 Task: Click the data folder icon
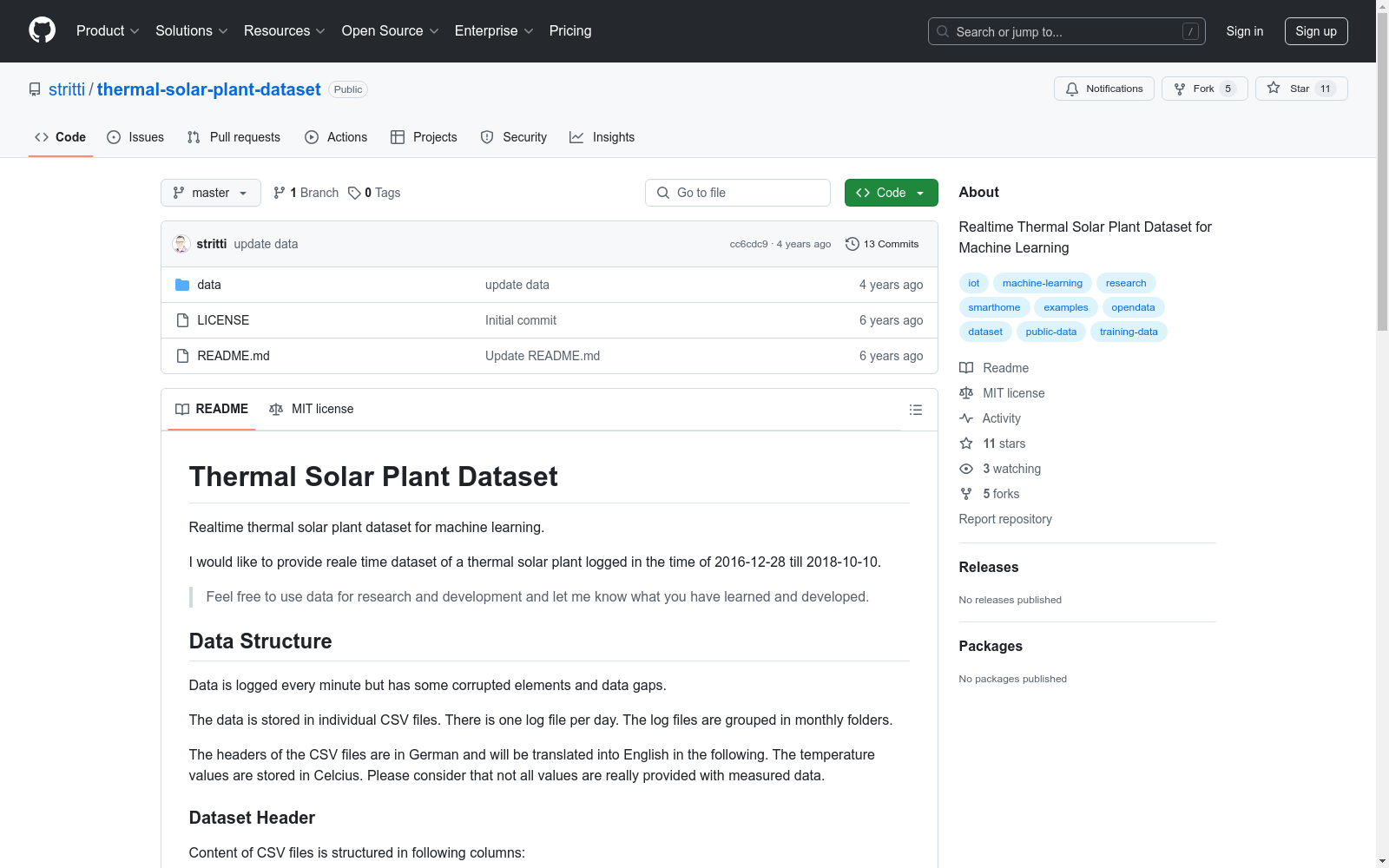(x=182, y=285)
